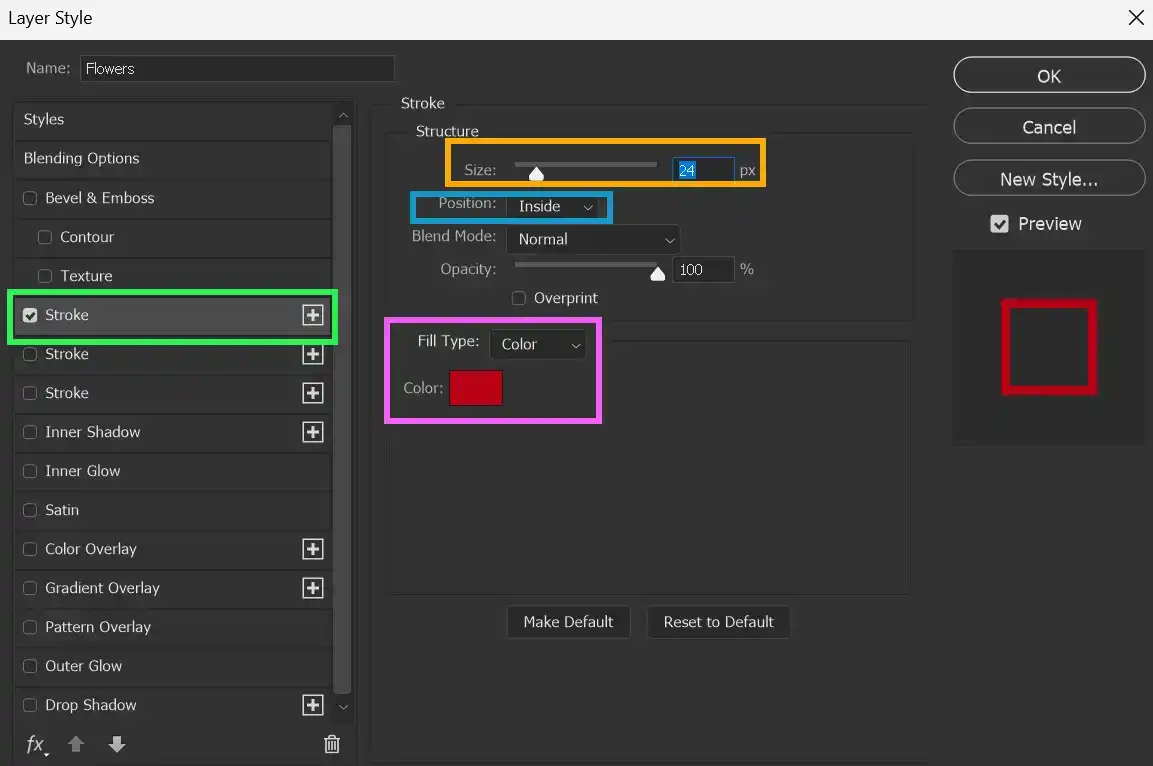The width and height of the screenshot is (1153, 766).
Task: Open the Position dropdown
Action: click(560, 207)
